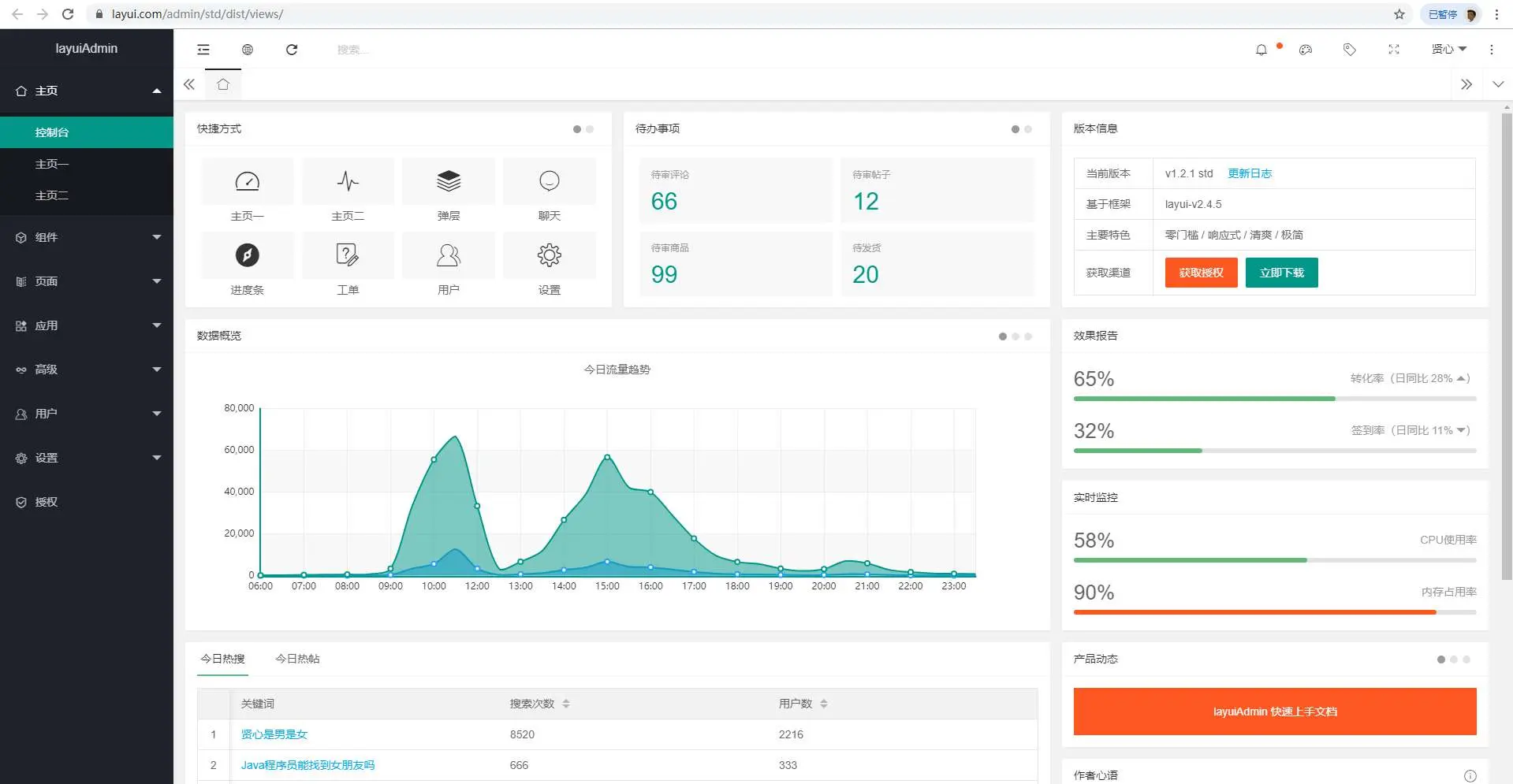Open the 用户 shortcut in quick links
Viewport: 1513px width, 784px height.
coord(449,255)
